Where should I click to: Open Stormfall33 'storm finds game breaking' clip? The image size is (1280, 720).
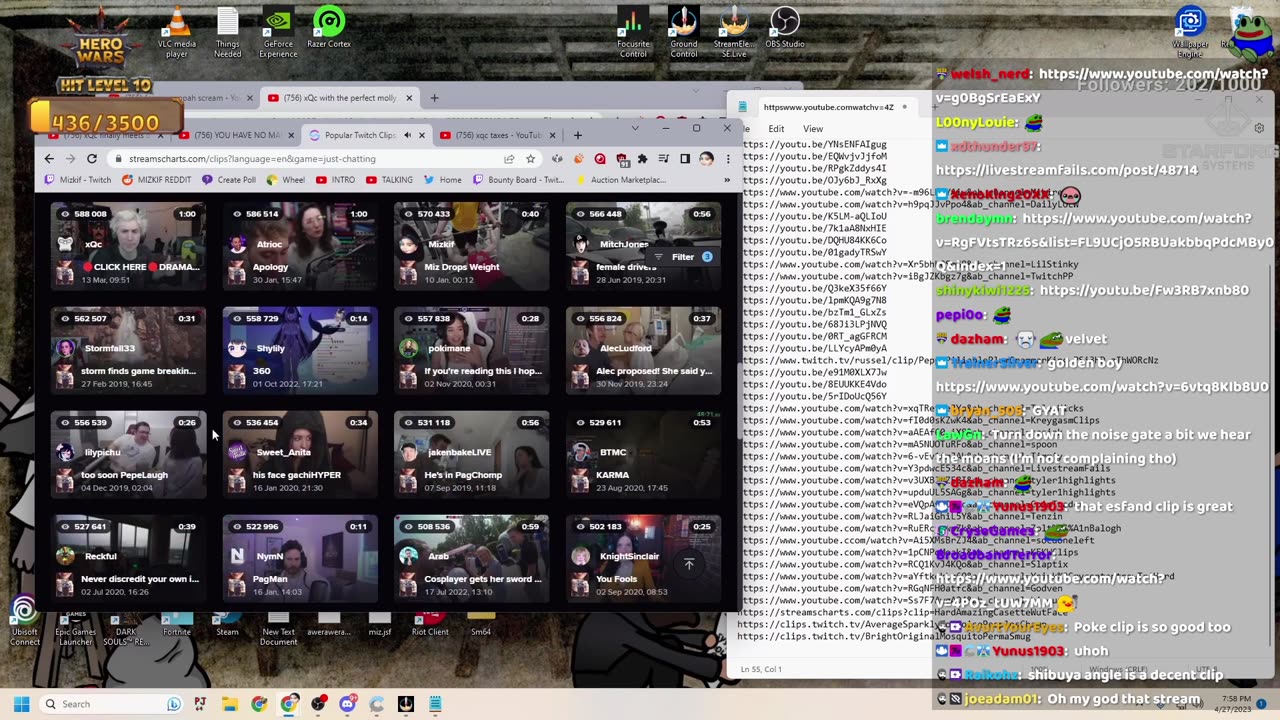(x=128, y=350)
